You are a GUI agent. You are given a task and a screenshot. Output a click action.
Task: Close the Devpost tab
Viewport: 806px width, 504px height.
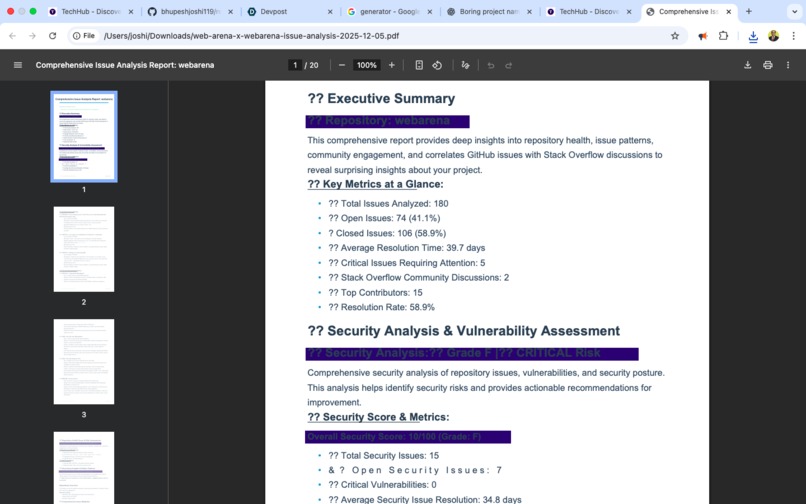330,11
